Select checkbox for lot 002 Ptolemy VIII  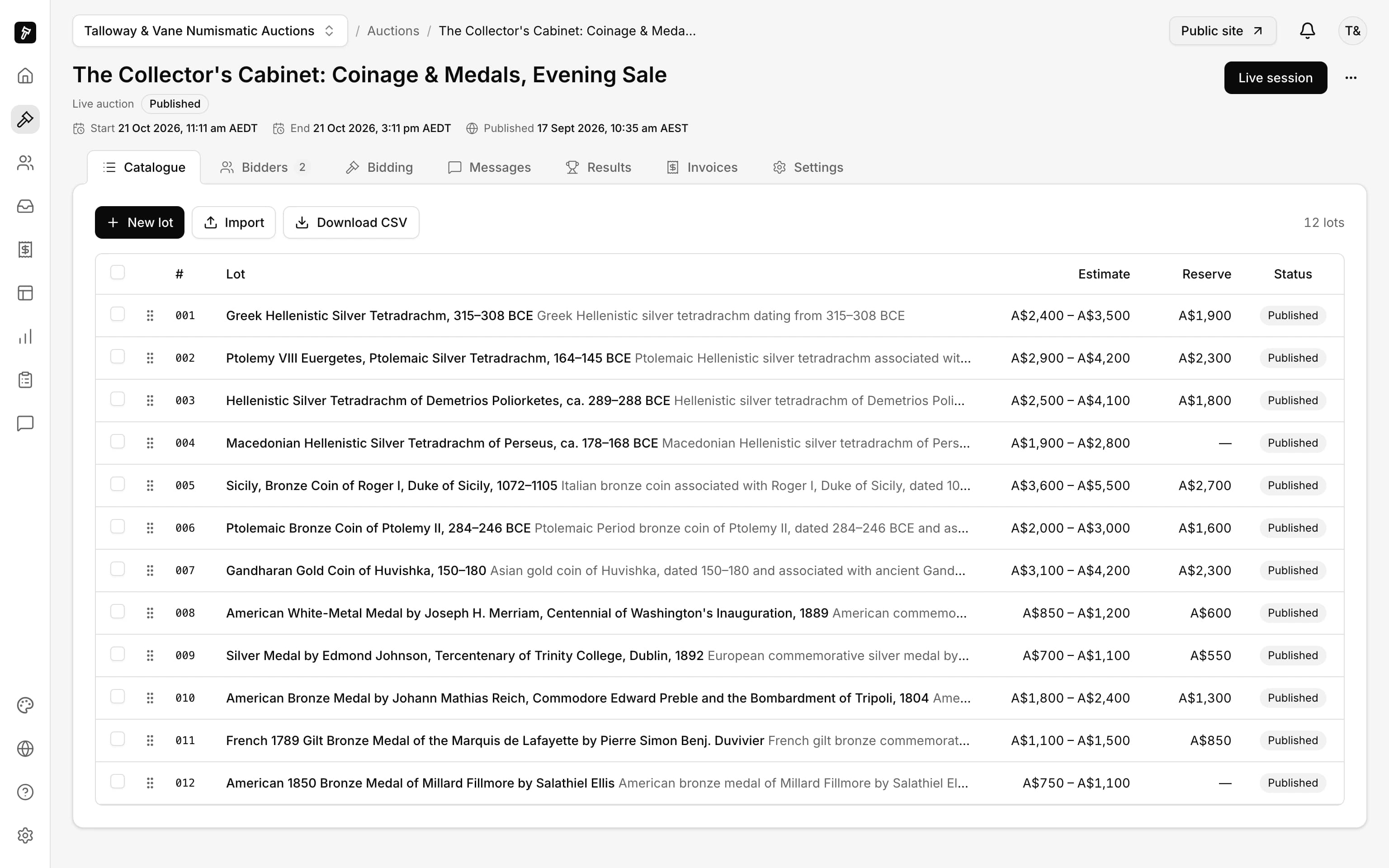[118, 357]
